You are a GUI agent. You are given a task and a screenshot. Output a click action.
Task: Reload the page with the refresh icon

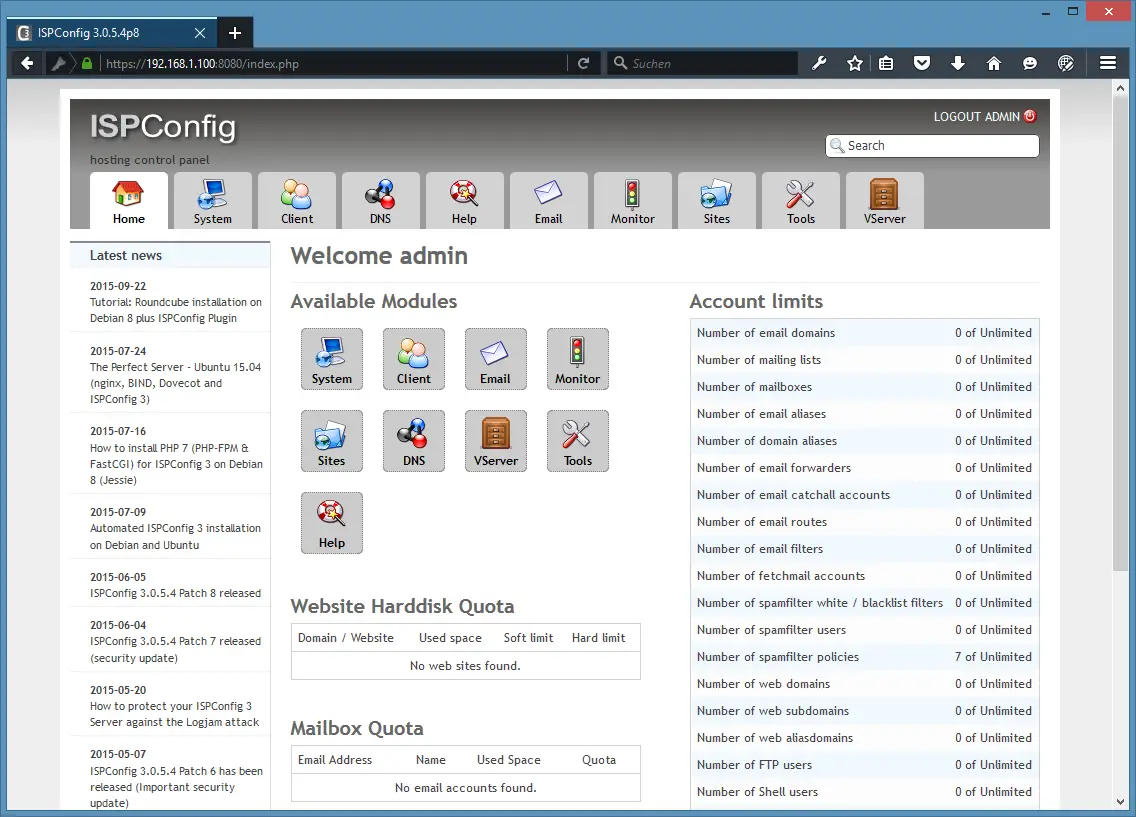(x=583, y=64)
